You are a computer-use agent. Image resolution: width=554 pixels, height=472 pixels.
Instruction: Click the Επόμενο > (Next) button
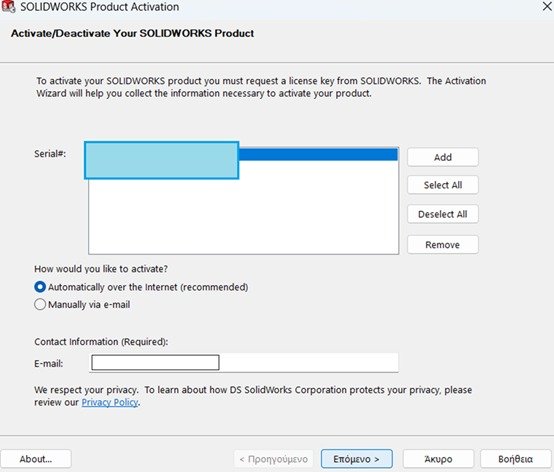pyautogui.click(x=356, y=459)
